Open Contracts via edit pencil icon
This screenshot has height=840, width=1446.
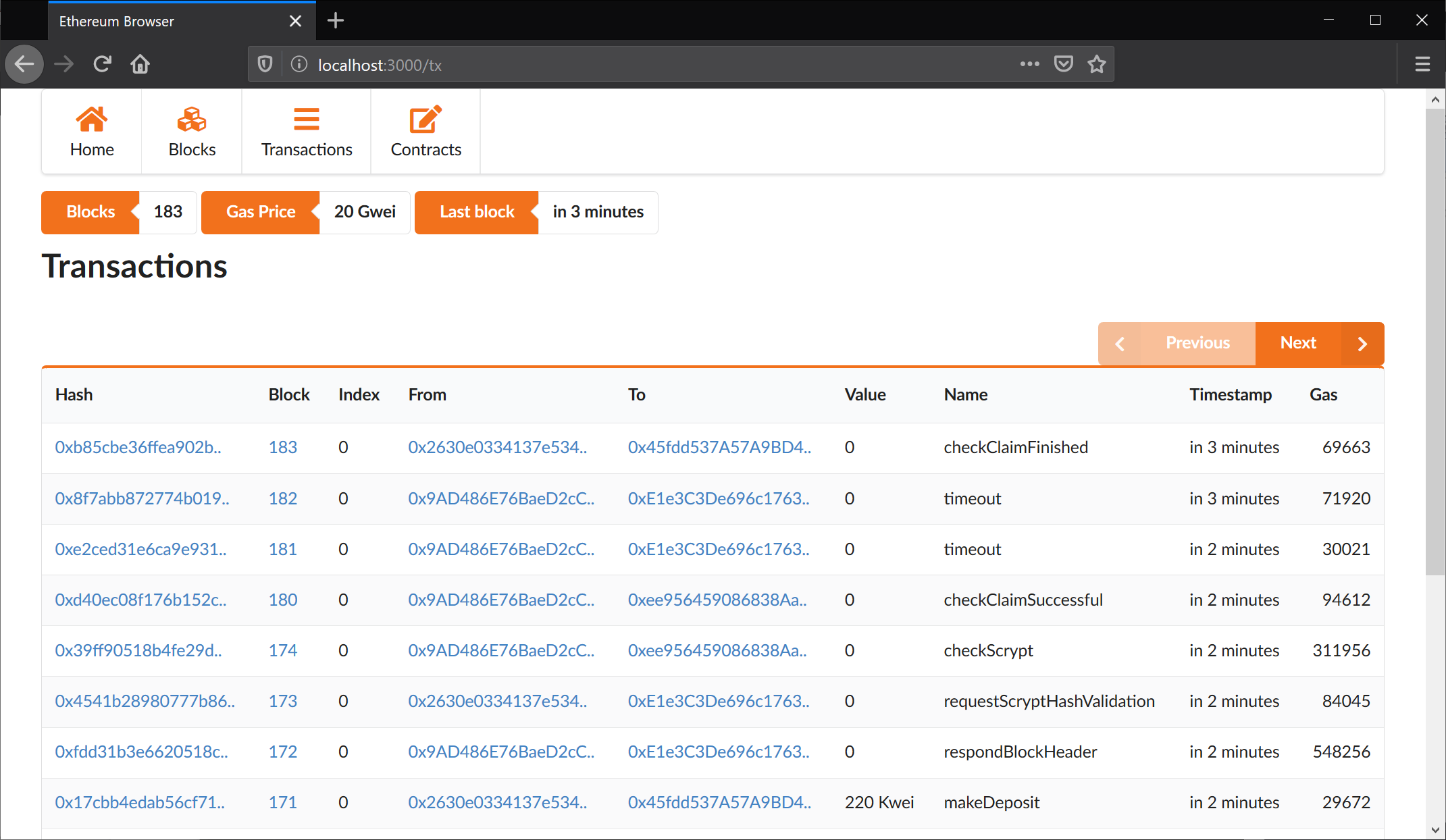(425, 120)
